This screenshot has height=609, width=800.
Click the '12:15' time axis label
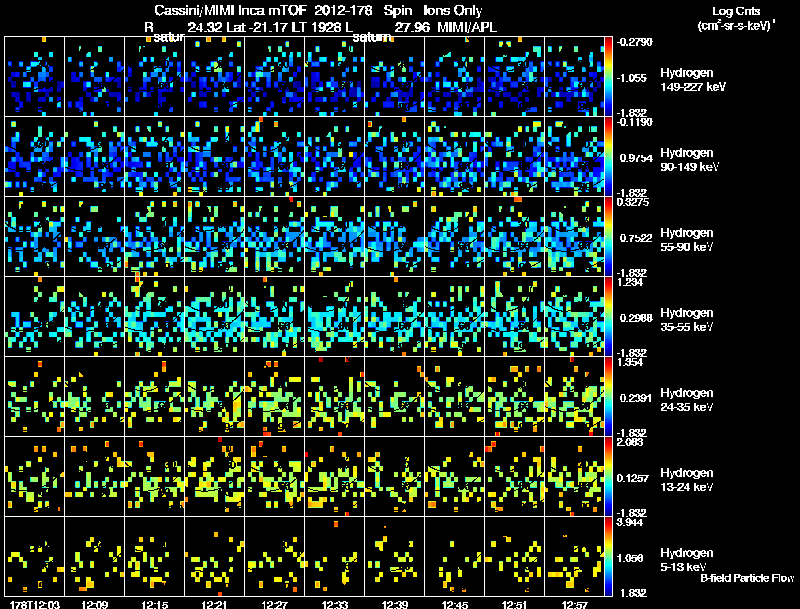[x=155, y=604]
